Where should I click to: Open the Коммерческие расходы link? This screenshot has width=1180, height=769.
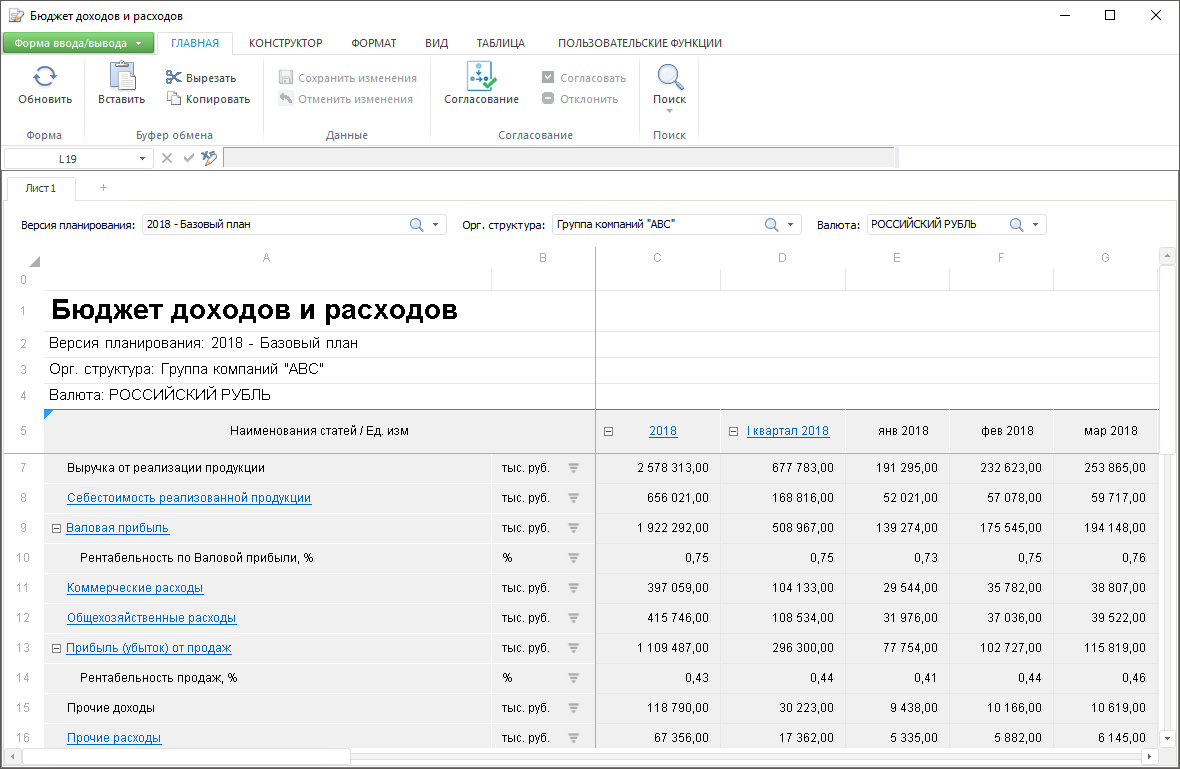pos(135,588)
